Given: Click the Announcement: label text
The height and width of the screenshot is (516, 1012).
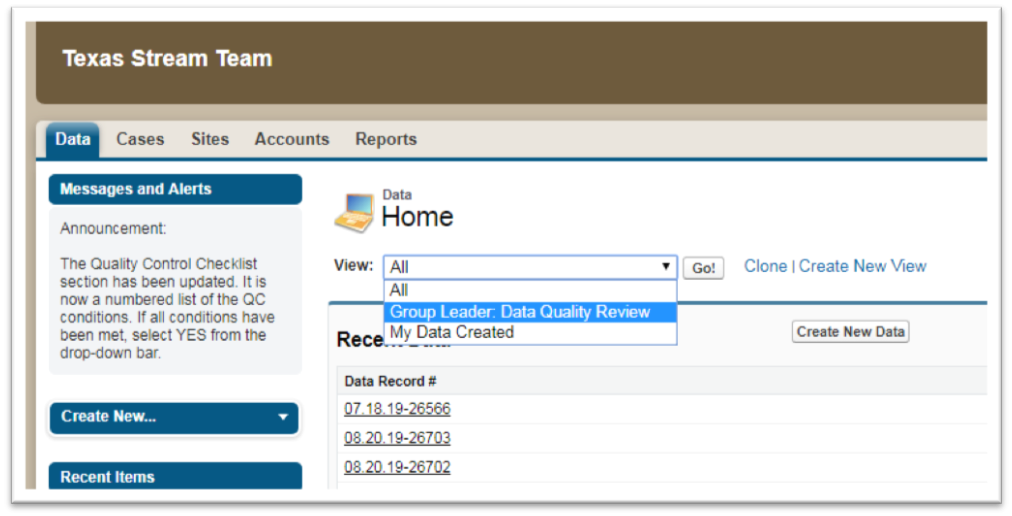Looking at the screenshot, I should 113,229.
